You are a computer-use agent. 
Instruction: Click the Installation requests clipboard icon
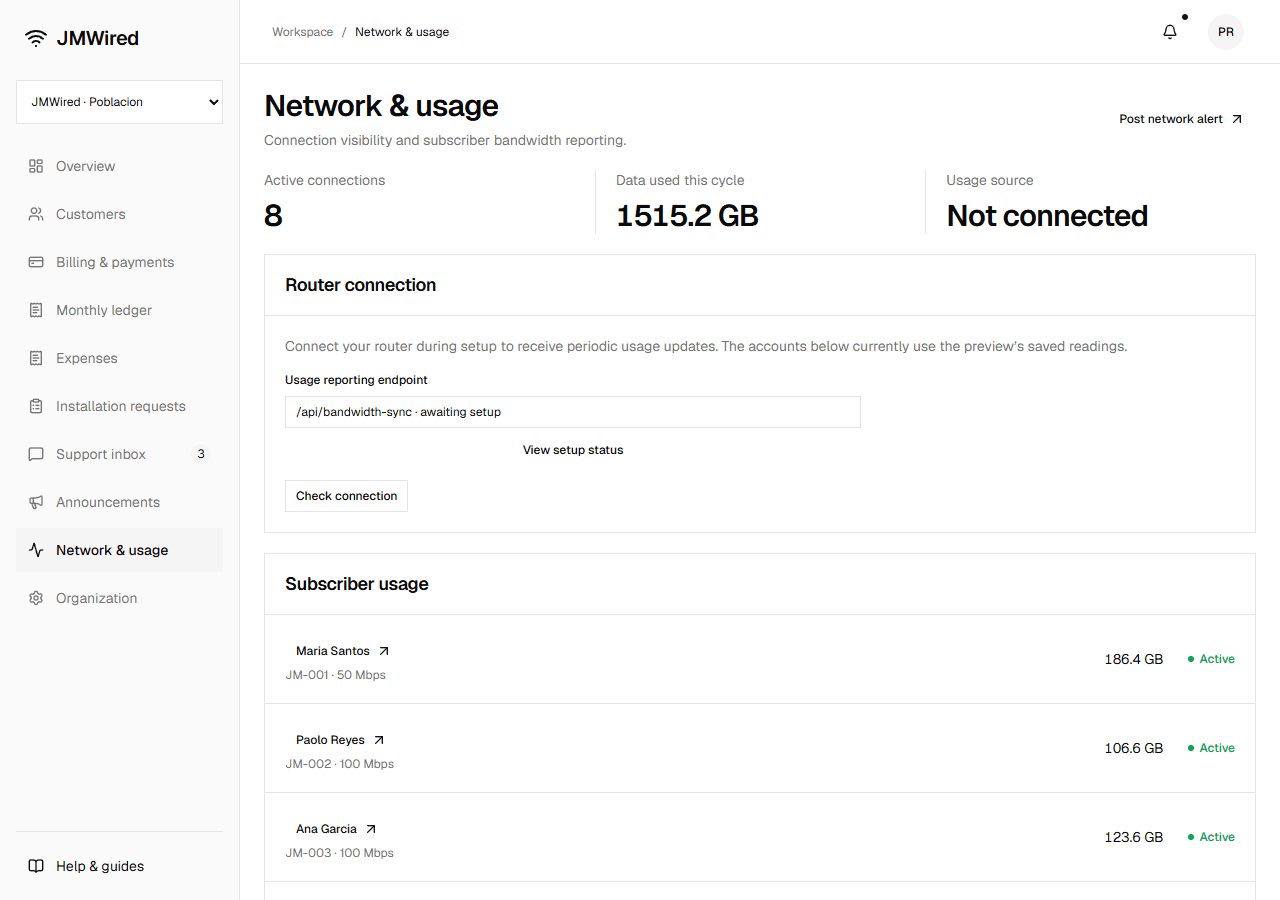(36, 406)
